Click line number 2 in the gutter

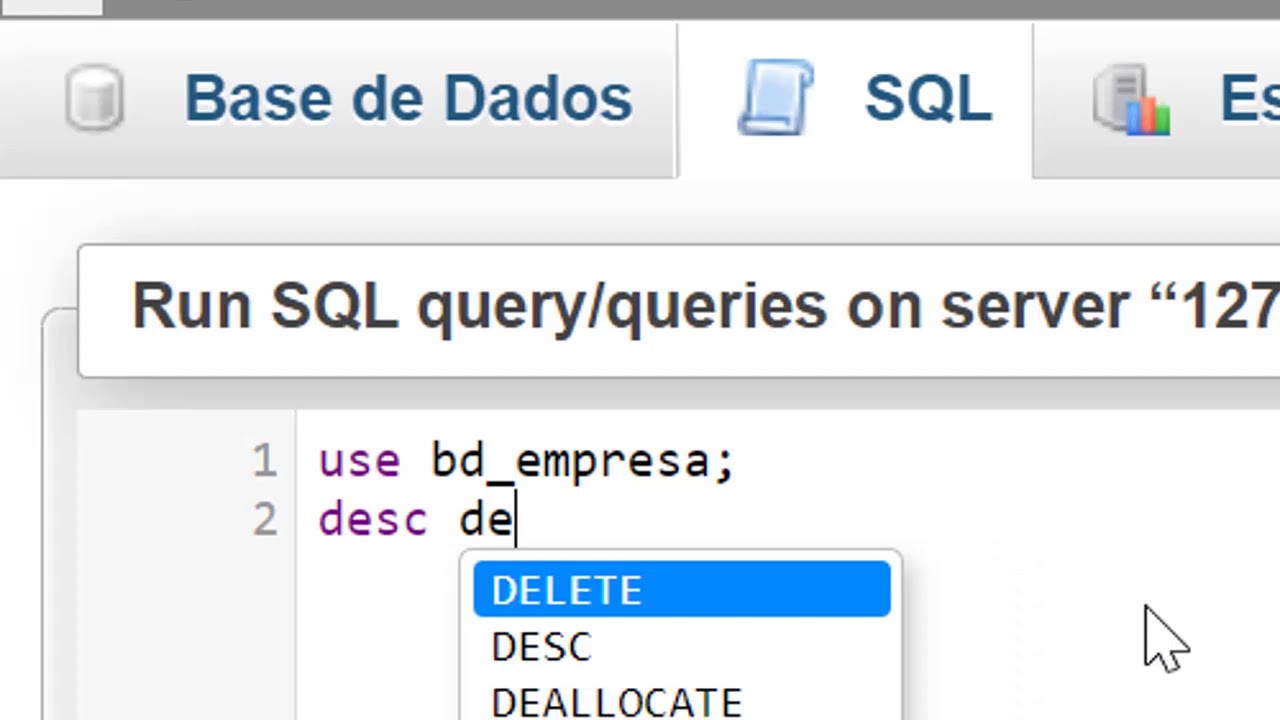(x=264, y=521)
